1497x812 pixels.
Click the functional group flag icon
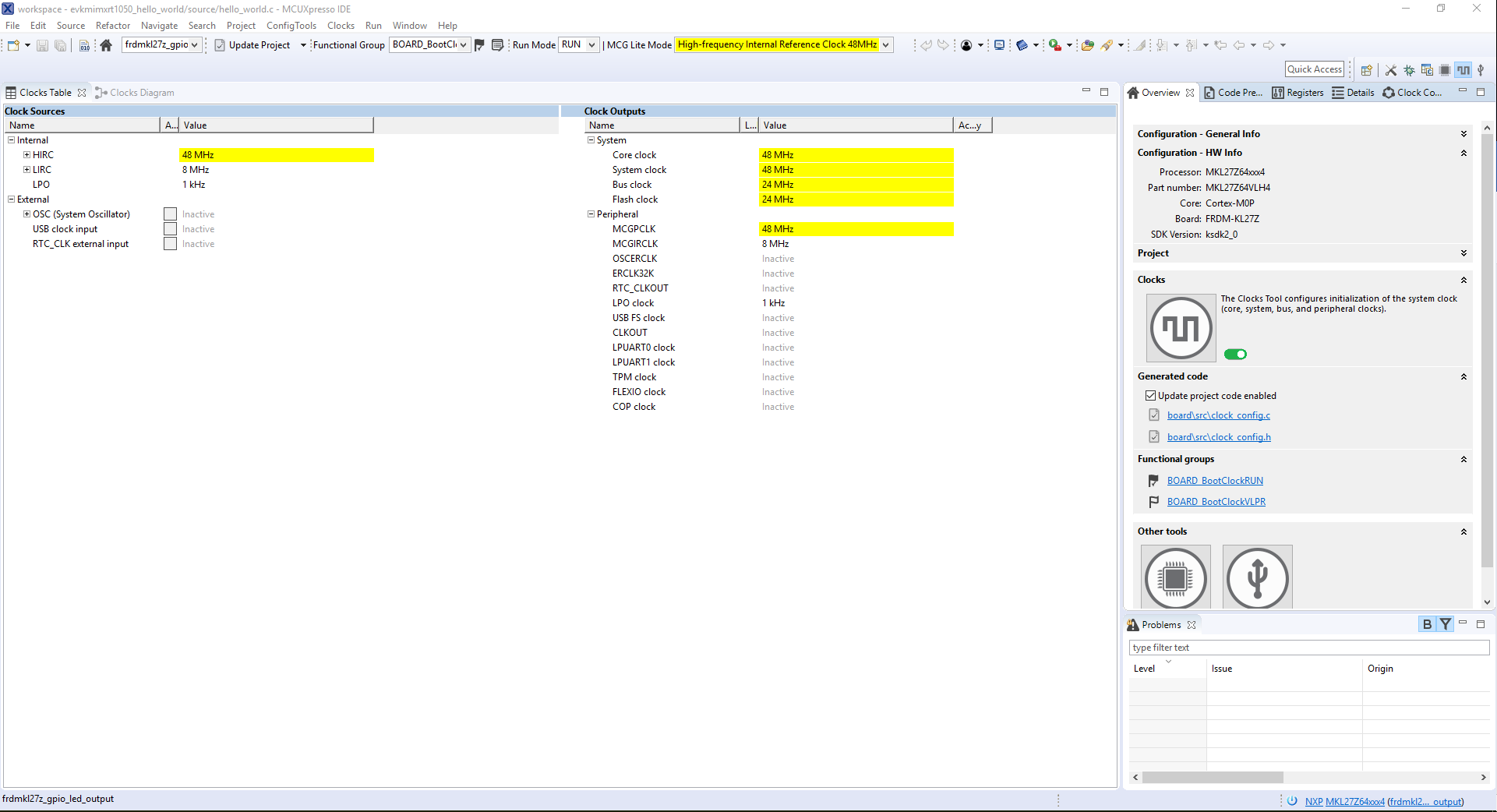[479, 45]
